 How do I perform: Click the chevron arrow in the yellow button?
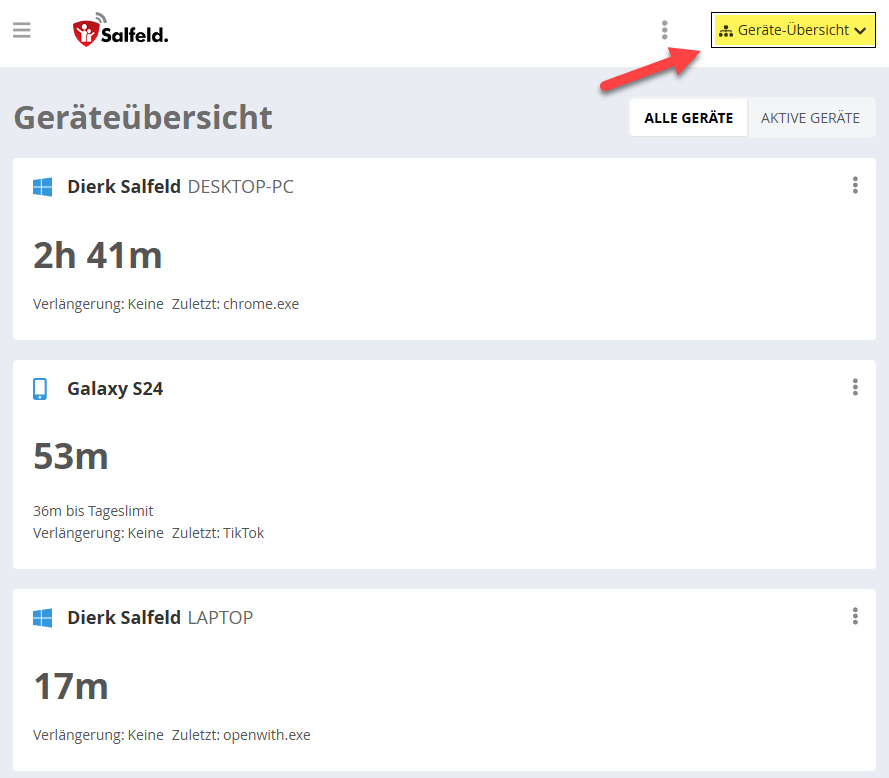tap(859, 30)
